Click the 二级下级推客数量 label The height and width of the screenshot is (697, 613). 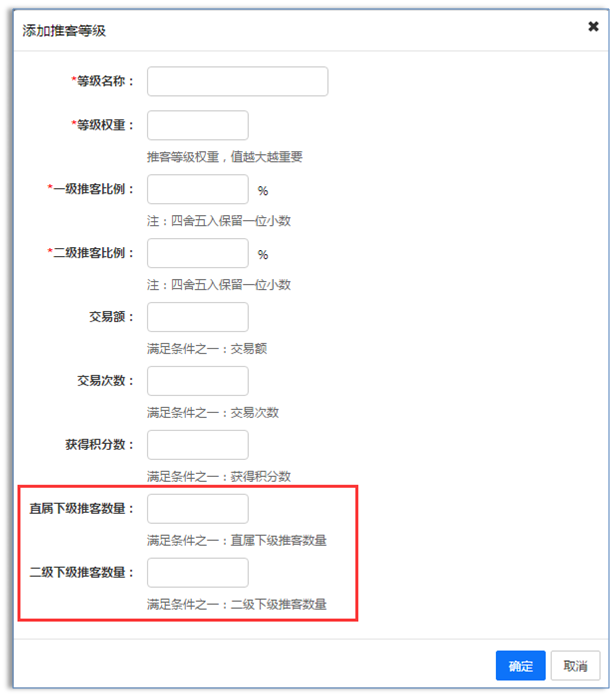(x=81, y=573)
